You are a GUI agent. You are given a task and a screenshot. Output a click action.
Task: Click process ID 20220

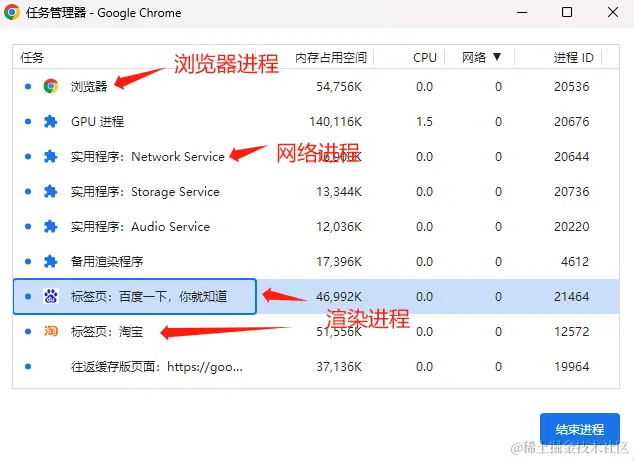coord(571,226)
